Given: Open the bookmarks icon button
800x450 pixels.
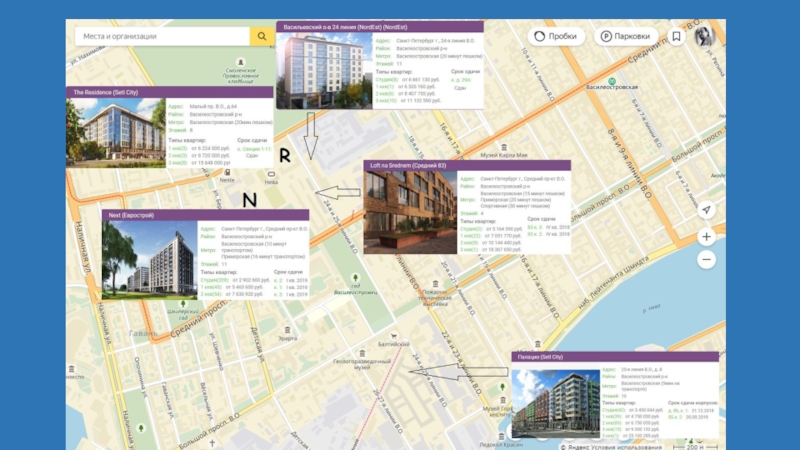Looking at the screenshot, I should (x=677, y=36).
